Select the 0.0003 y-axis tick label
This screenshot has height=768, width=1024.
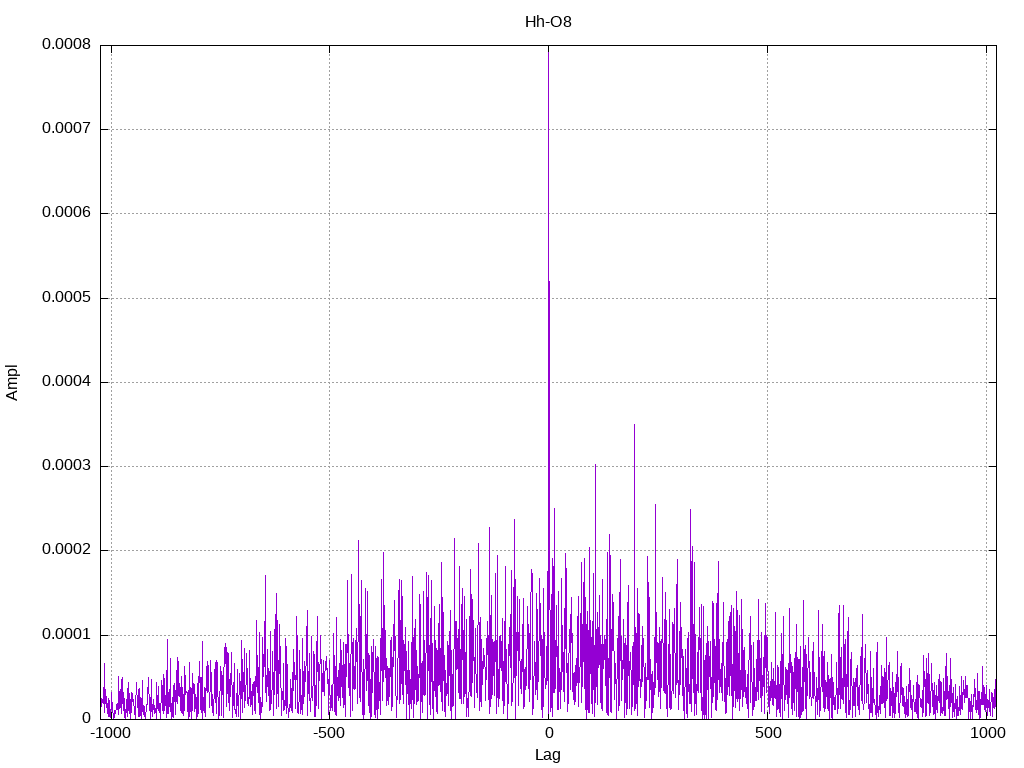pos(66,466)
